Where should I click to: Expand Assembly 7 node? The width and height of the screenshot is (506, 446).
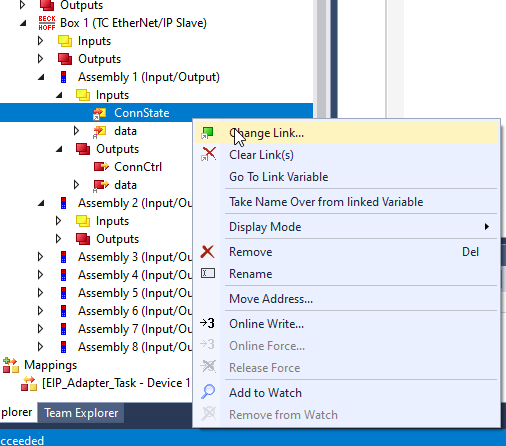pyautogui.click(x=41, y=329)
